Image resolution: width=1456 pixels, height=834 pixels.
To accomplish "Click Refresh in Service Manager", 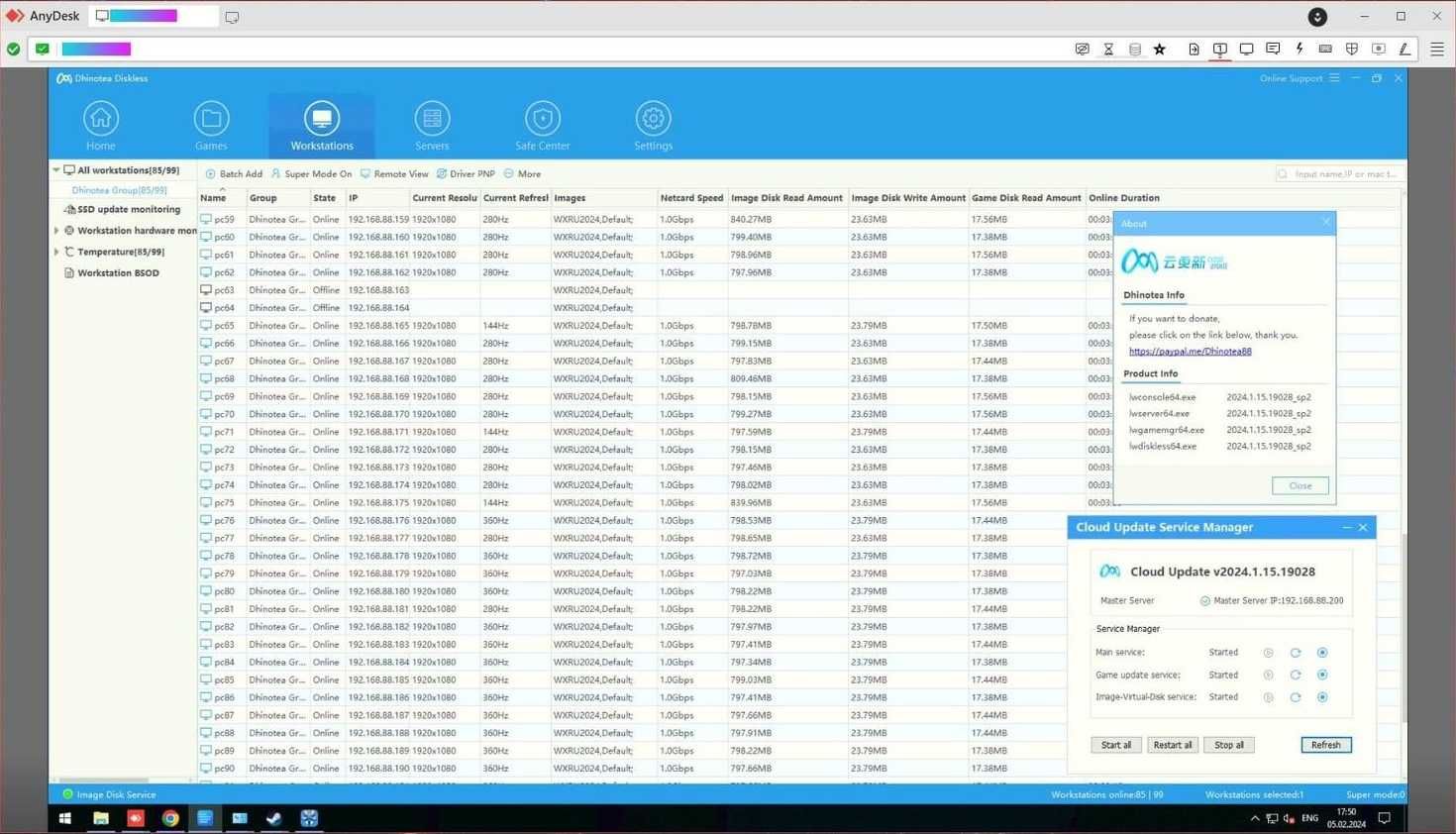I will [x=1325, y=745].
